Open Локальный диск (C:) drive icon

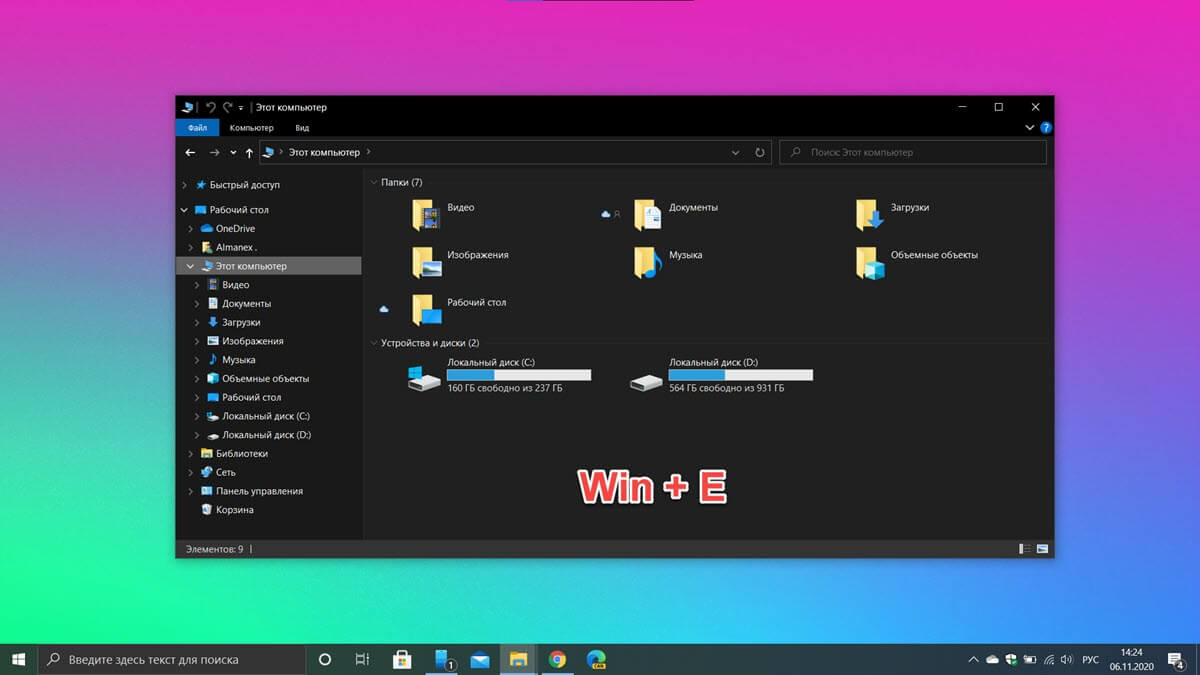pyautogui.click(x=424, y=379)
